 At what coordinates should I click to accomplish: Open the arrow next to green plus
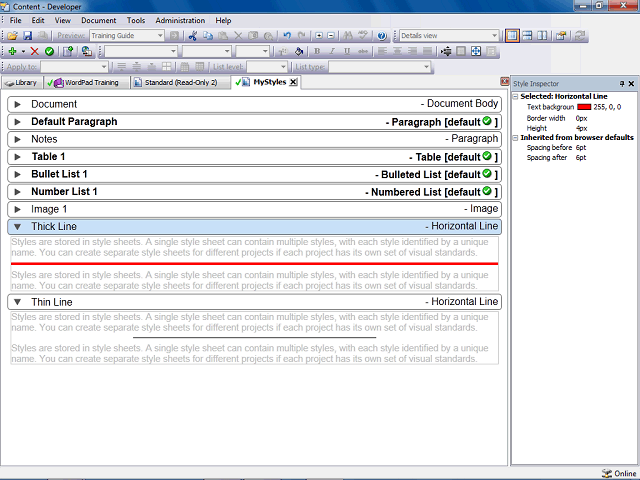point(23,52)
